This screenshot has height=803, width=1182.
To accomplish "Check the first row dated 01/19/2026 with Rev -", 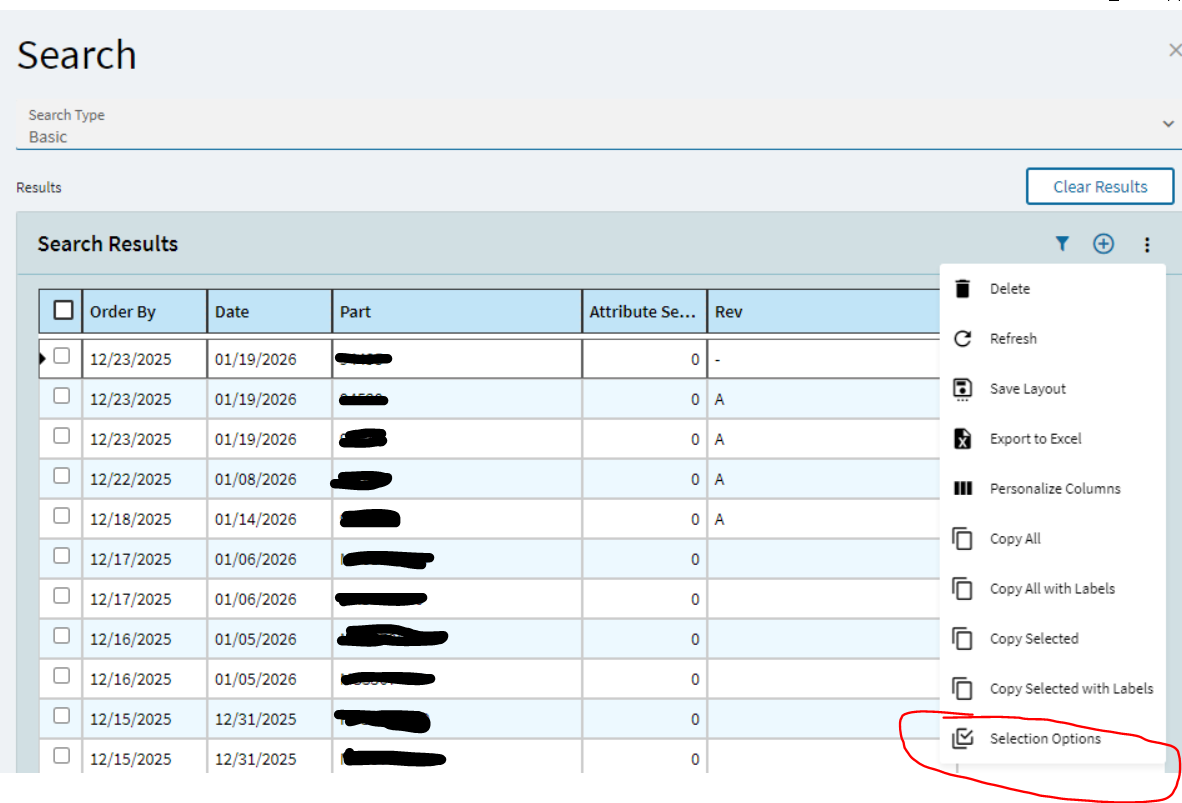I will coord(62,356).
